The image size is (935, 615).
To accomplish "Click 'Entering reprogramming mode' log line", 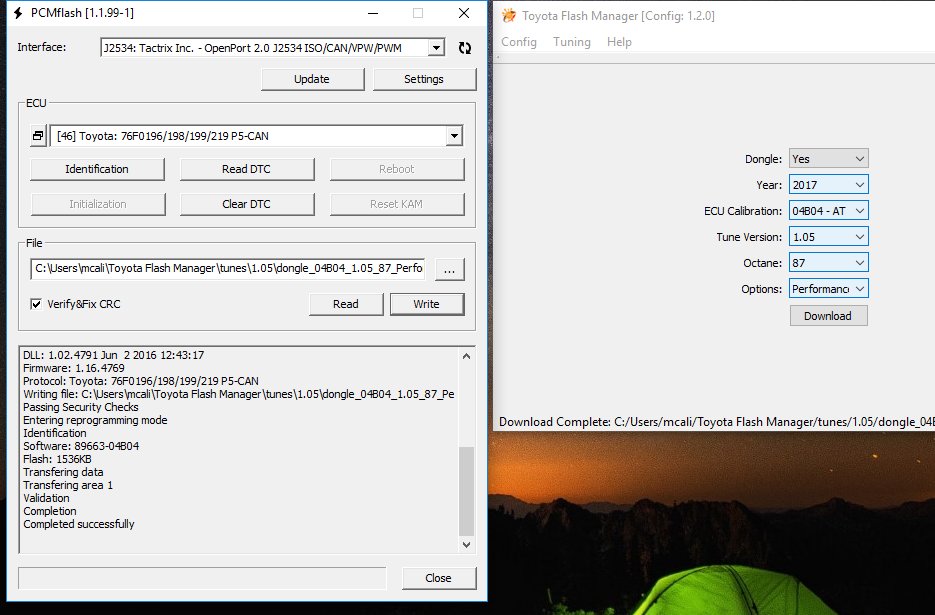I will point(95,420).
